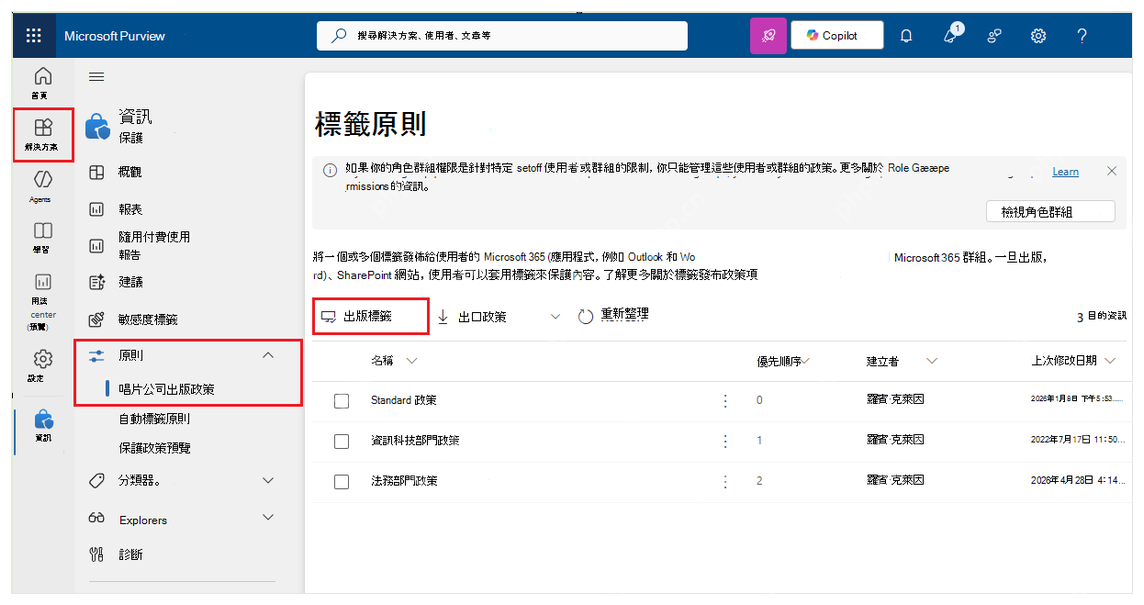1144x605 pixels.
Task: Open more options for 資訊科技部門政策
Action: (x=725, y=442)
